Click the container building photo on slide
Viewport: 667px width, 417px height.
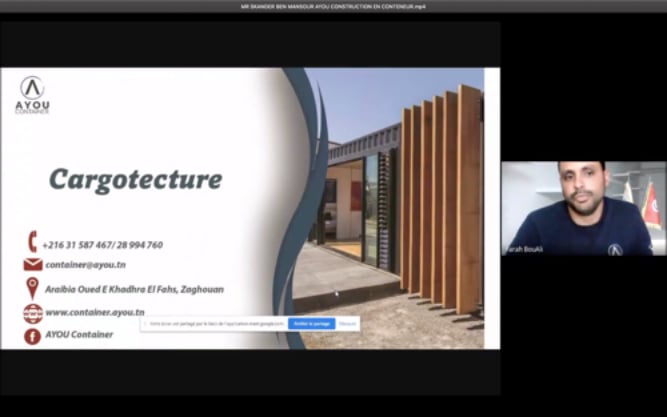coord(393,208)
